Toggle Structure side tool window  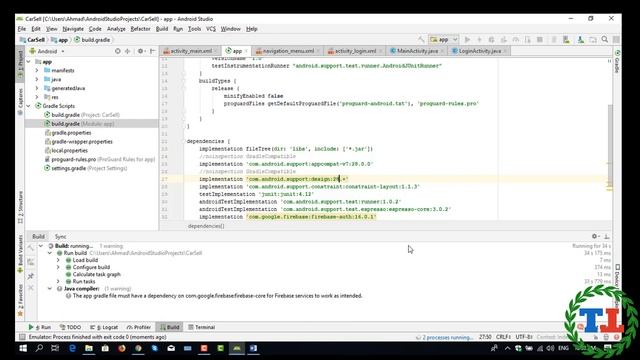[x=20, y=207]
